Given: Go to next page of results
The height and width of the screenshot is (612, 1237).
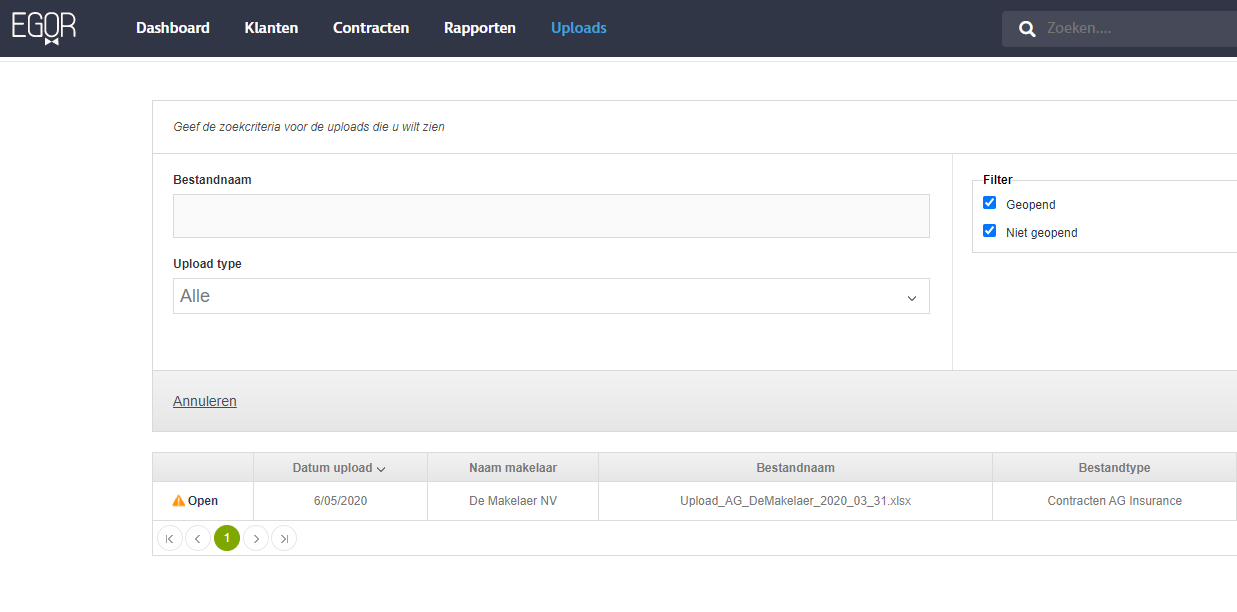Looking at the screenshot, I should (x=256, y=539).
